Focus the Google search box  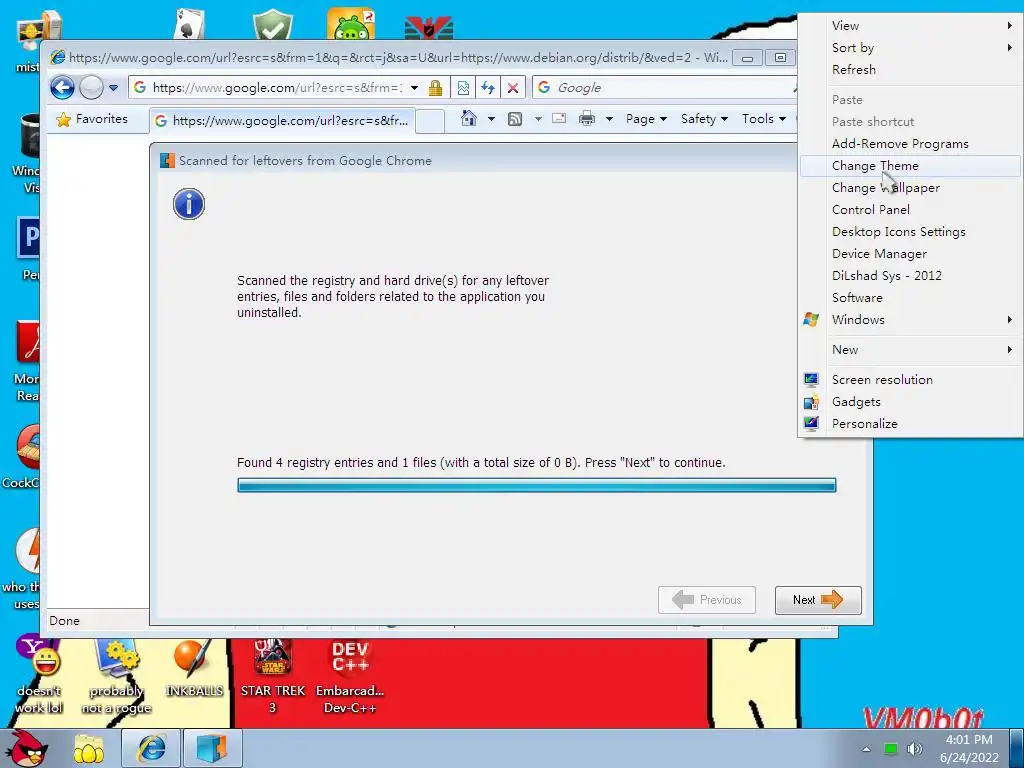(x=664, y=88)
